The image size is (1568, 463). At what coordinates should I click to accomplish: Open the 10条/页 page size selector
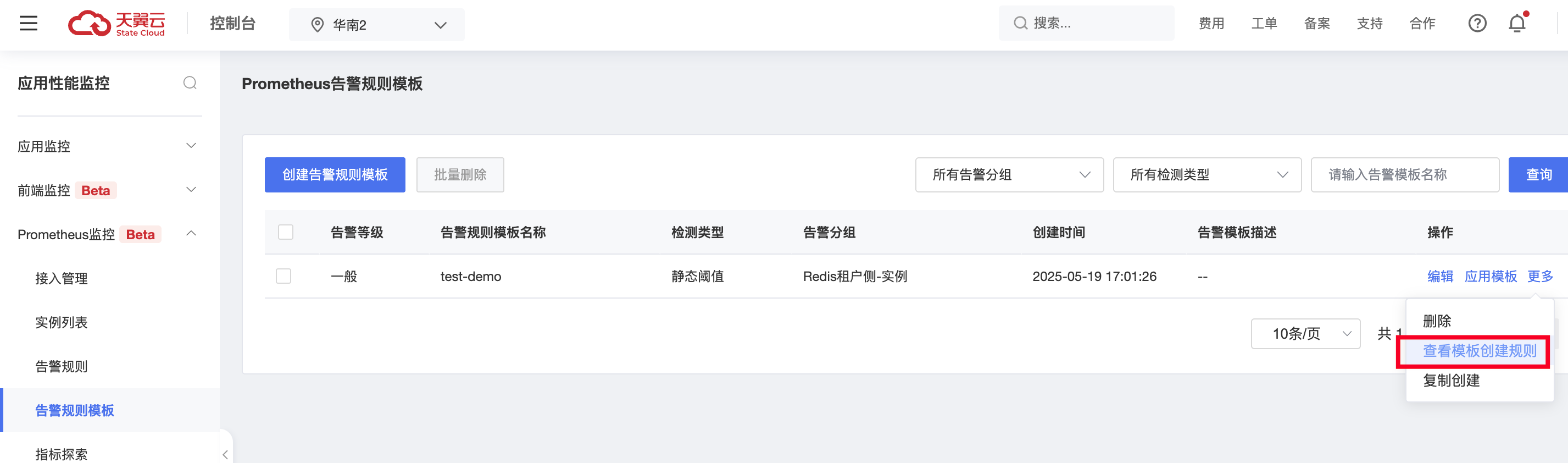pos(1305,334)
